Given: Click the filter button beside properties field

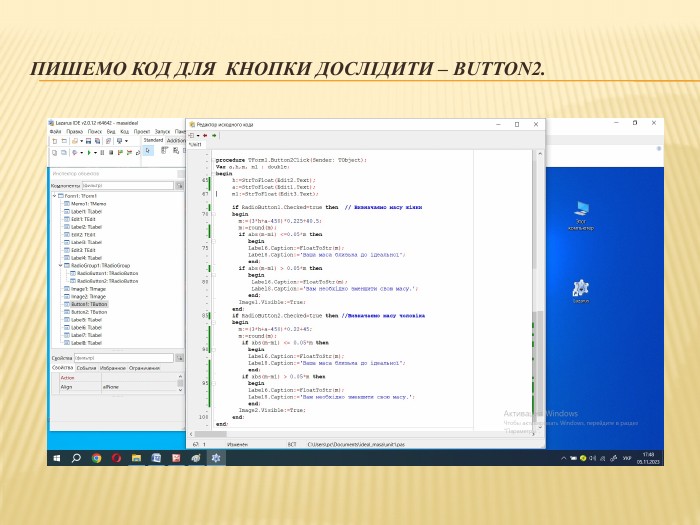Looking at the screenshot, I should 179,358.
